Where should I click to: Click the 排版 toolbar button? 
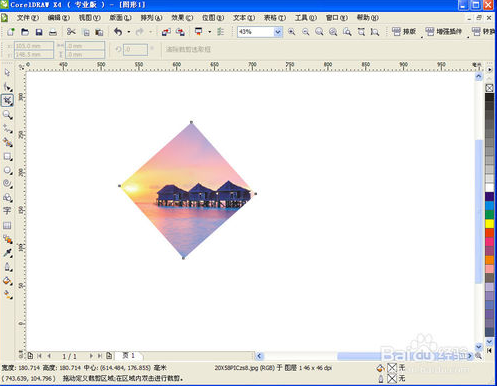point(404,32)
